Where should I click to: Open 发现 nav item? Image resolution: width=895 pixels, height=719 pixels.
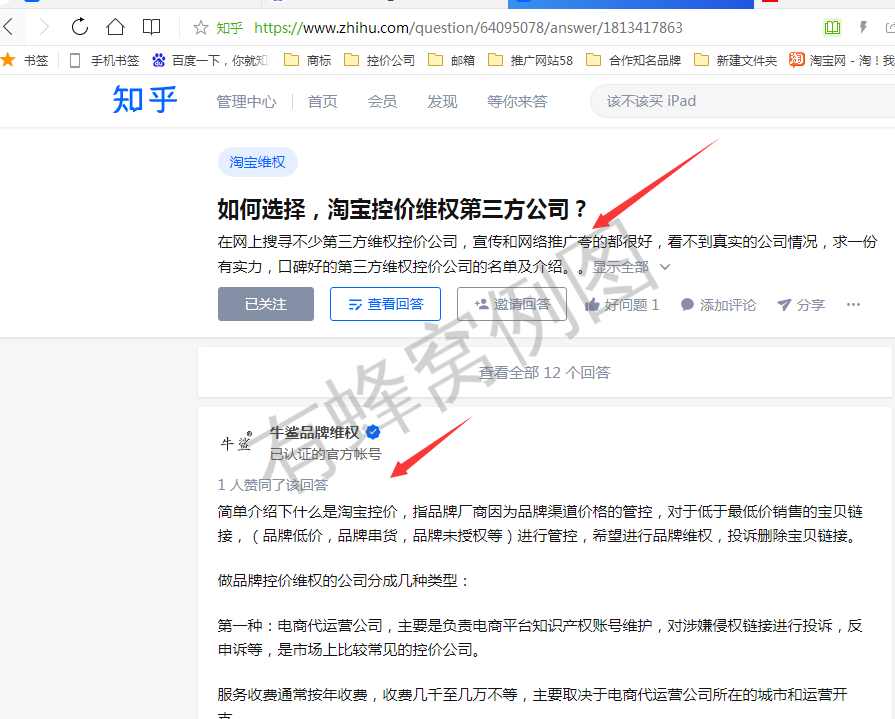[442, 102]
